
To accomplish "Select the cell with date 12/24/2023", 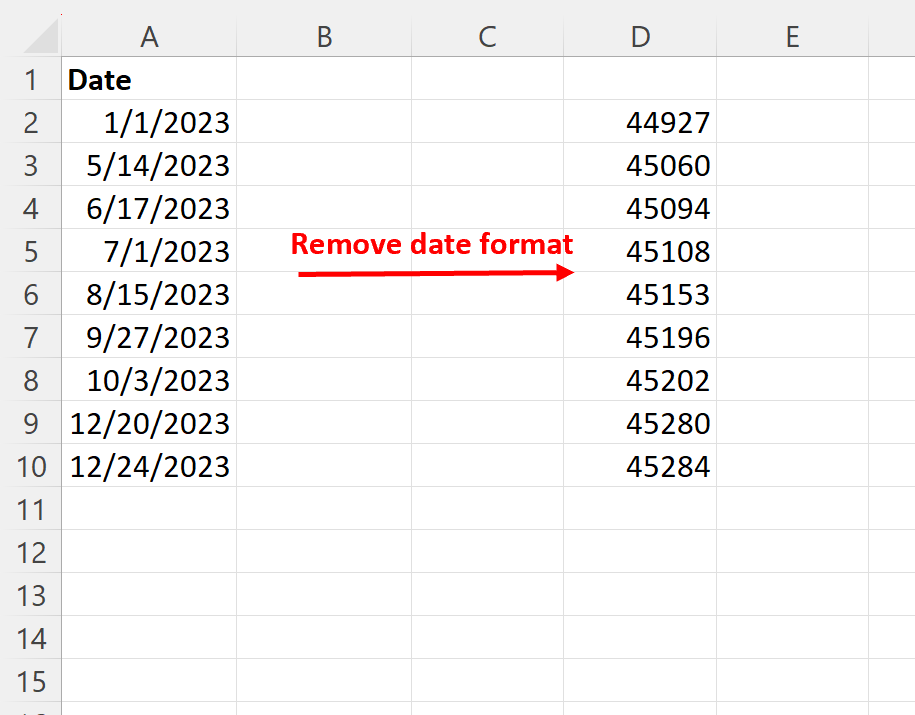I will point(149,466).
